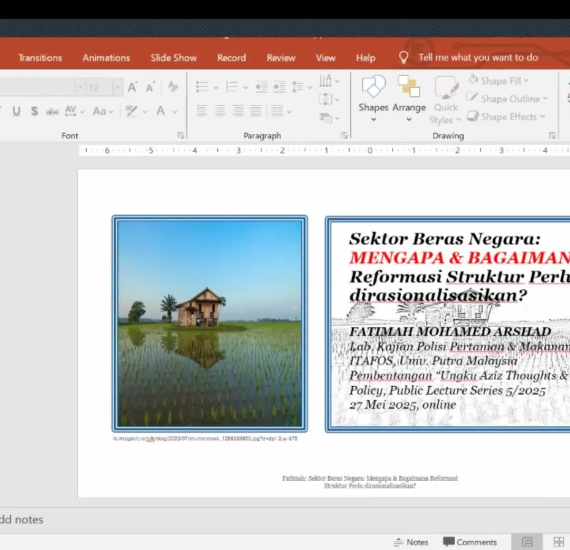The width and height of the screenshot is (570, 550).
Task: Open the Record tab
Action: pos(232,58)
